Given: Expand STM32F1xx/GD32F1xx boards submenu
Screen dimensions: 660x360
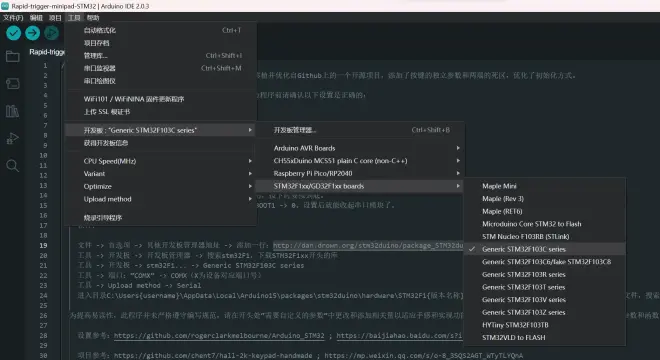Looking at the screenshot, I should (360, 186).
